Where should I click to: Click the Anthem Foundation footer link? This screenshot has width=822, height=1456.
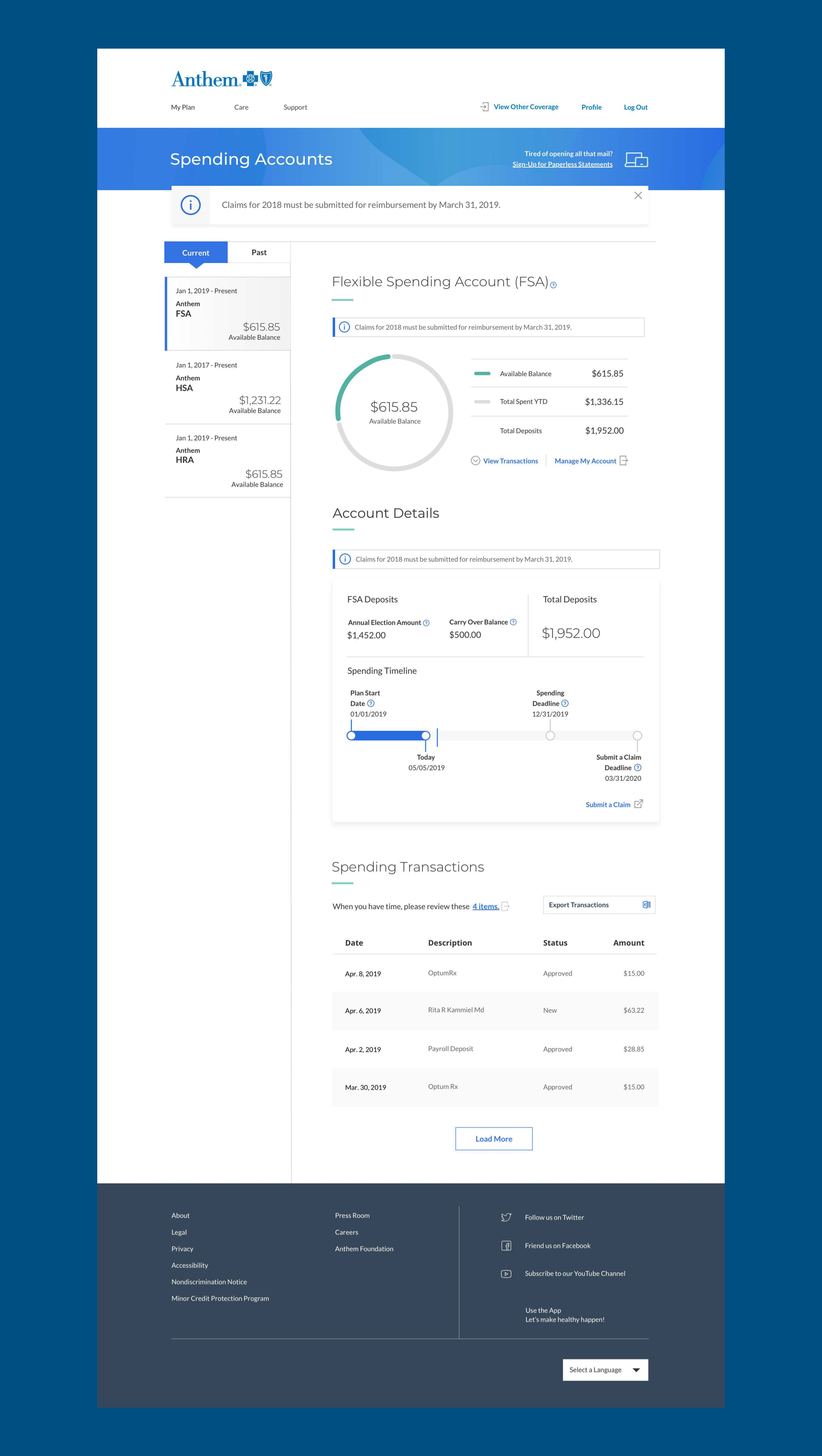[x=364, y=1248]
